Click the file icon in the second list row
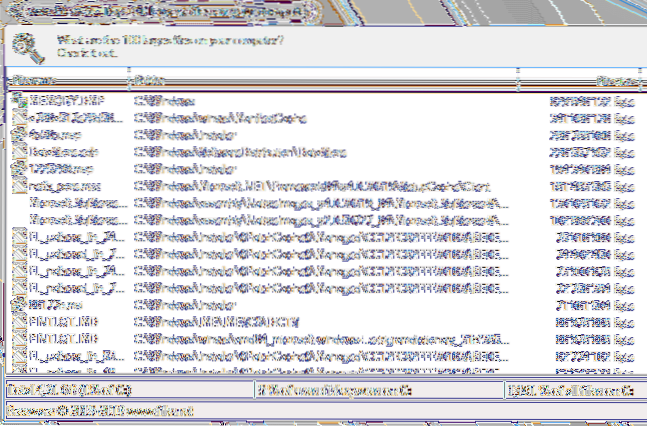The width and height of the screenshot is (647, 426). click(x=18, y=118)
